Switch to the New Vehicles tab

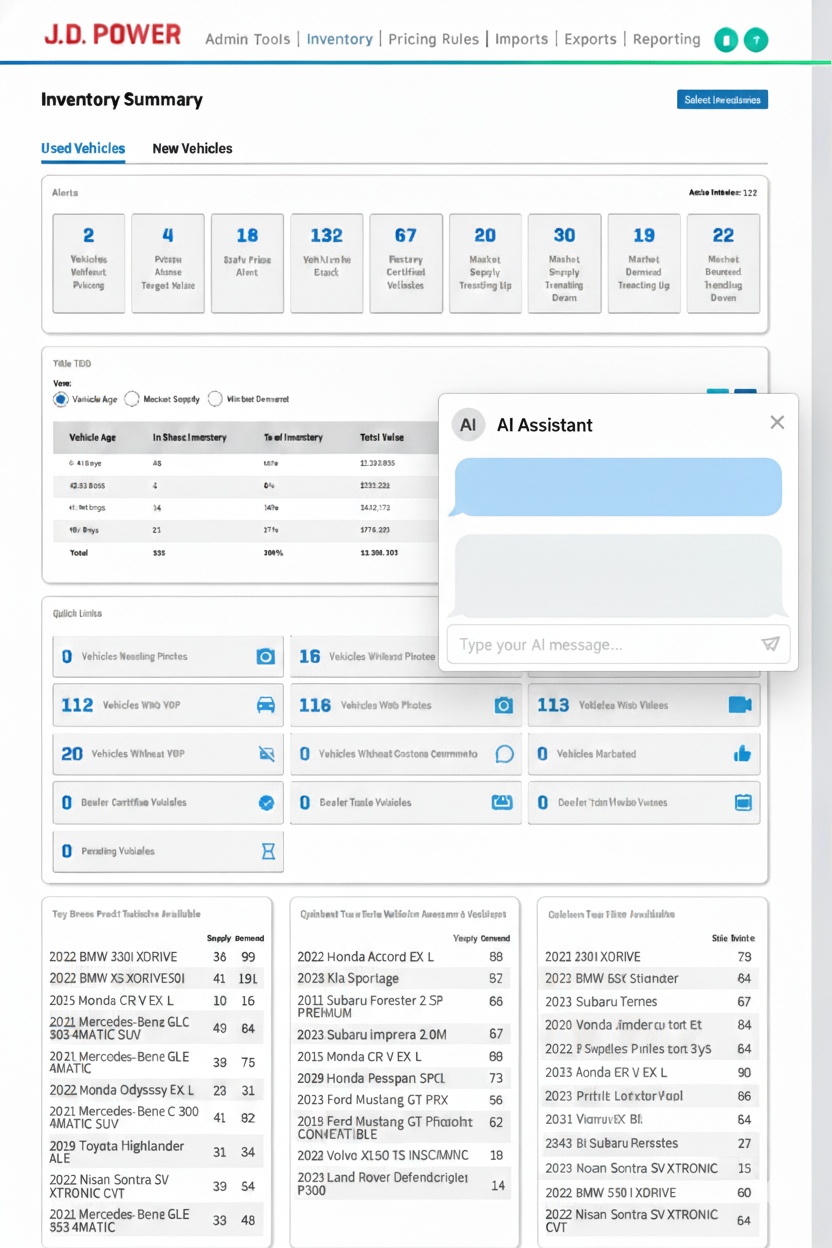click(192, 148)
